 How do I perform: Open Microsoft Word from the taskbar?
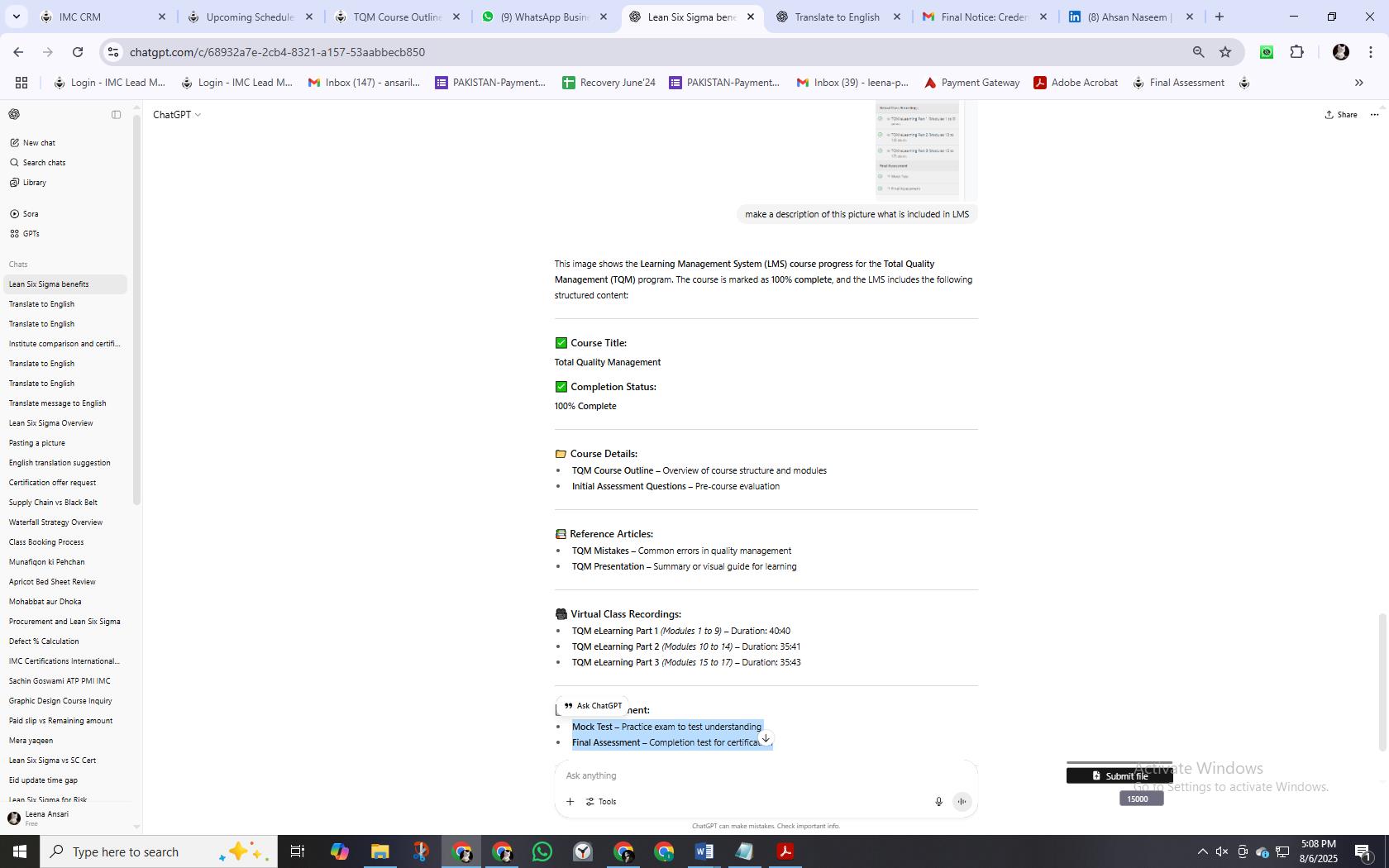click(704, 851)
